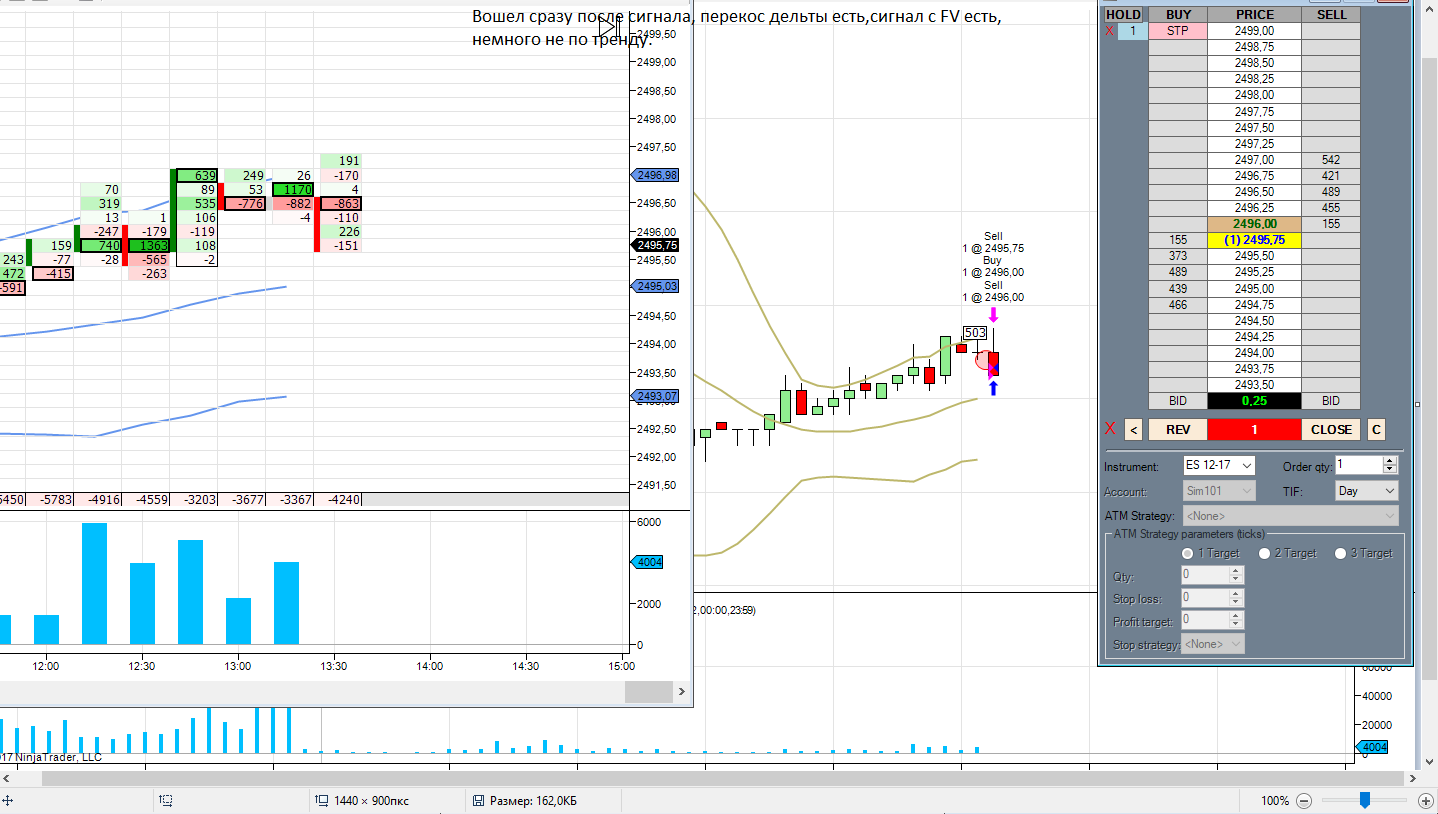
Task: Click the highlighted 2496,00 ask price cell
Action: (x=1254, y=224)
